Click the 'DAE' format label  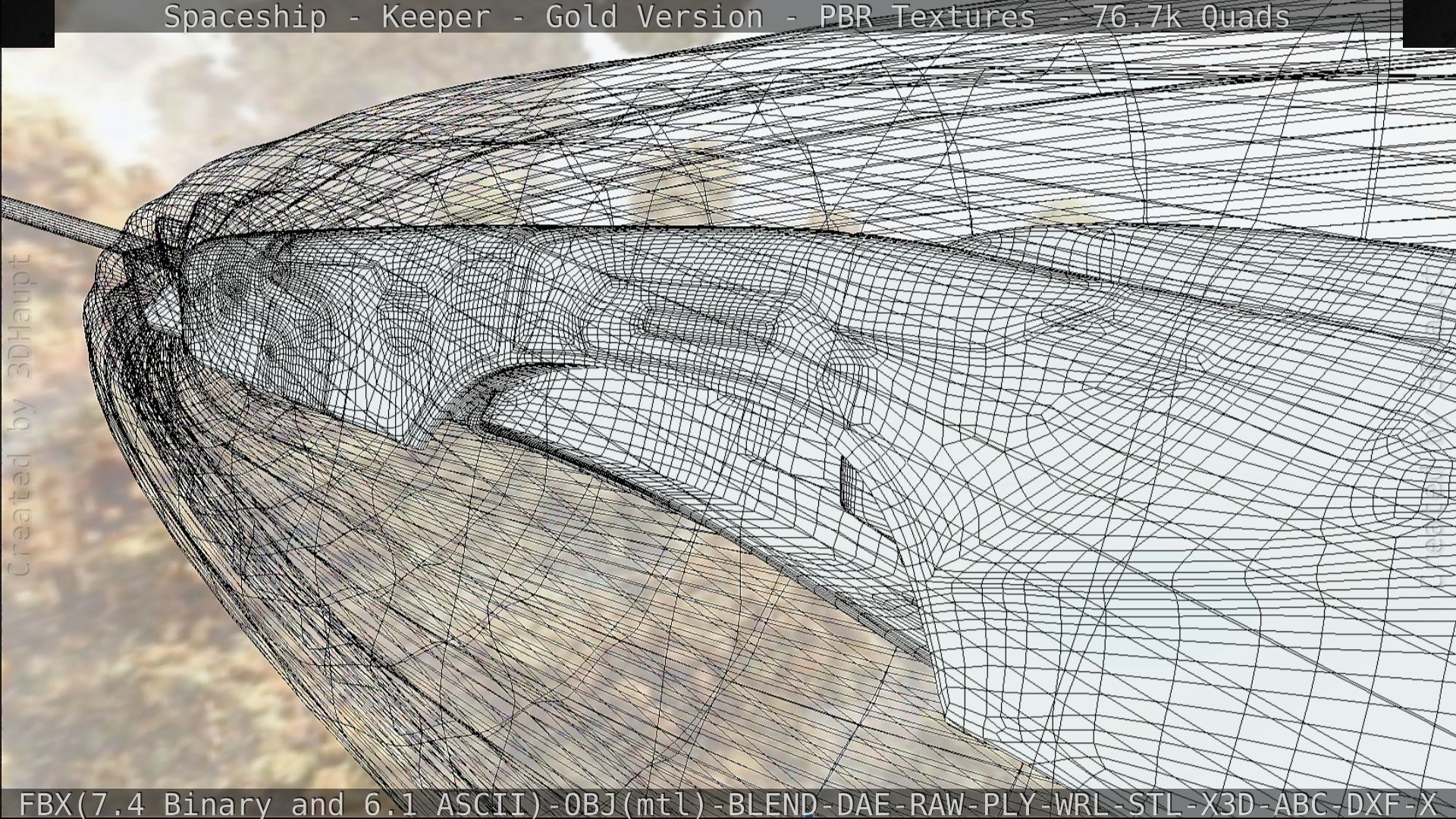click(862, 804)
